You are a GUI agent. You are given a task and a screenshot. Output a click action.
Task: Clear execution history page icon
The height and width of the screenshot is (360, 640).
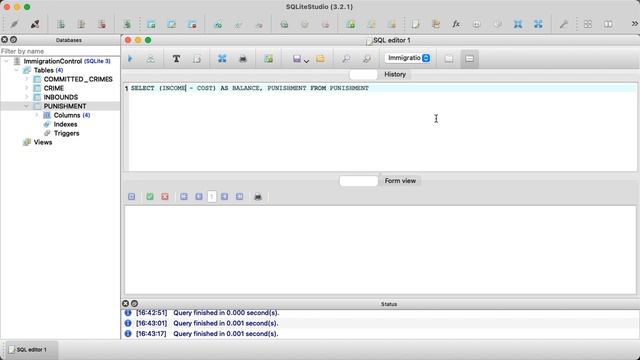point(197,58)
